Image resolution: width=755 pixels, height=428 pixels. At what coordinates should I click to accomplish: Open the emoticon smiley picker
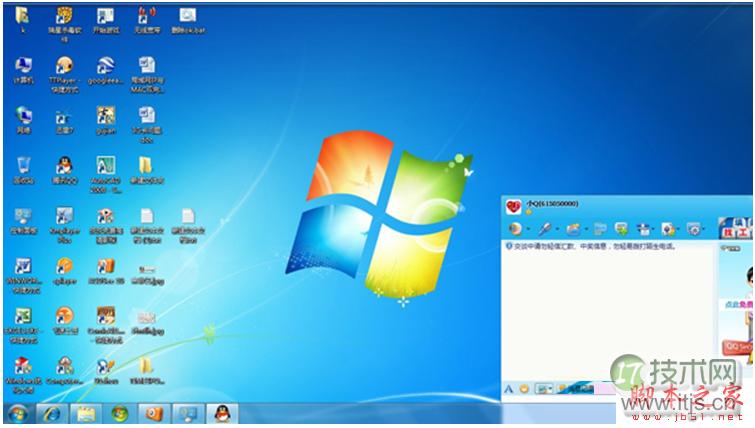[x=523, y=388]
